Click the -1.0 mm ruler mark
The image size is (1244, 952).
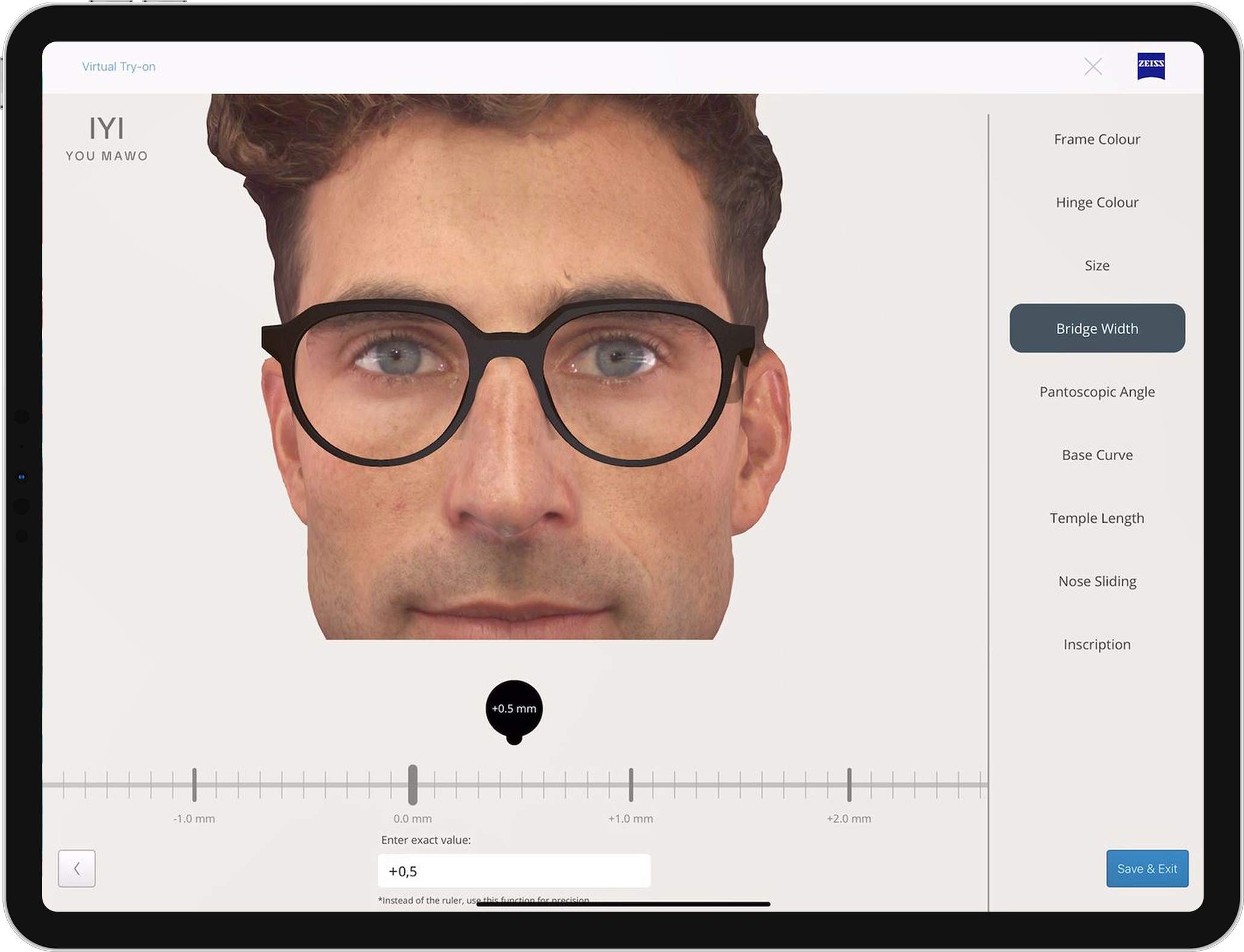tap(194, 784)
